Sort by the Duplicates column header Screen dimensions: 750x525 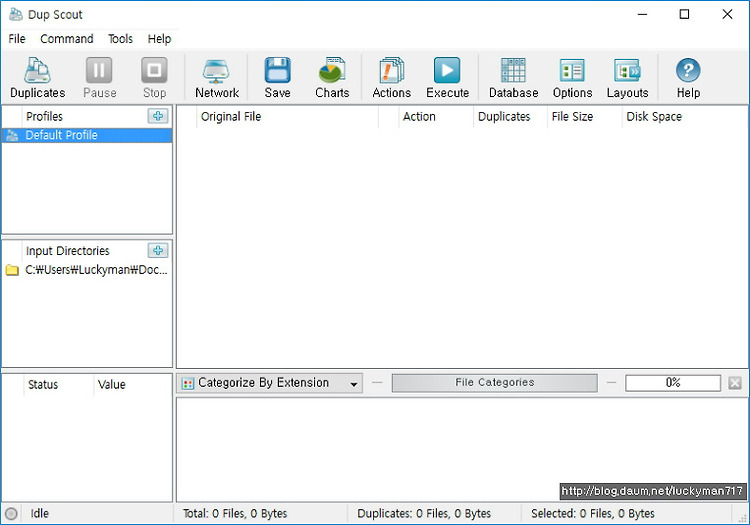[x=510, y=117]
